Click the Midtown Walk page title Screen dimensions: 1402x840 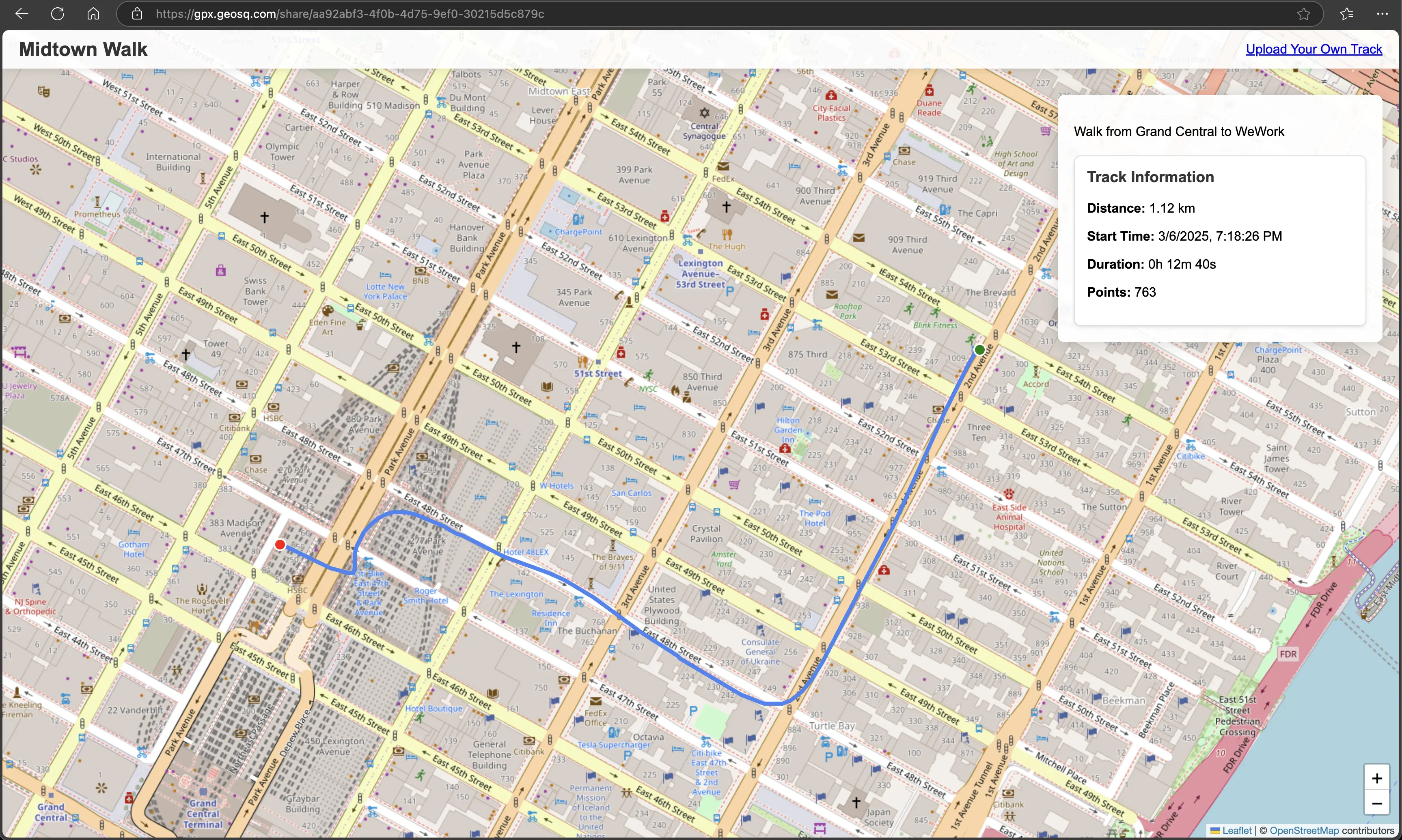[x=83, y=49]
